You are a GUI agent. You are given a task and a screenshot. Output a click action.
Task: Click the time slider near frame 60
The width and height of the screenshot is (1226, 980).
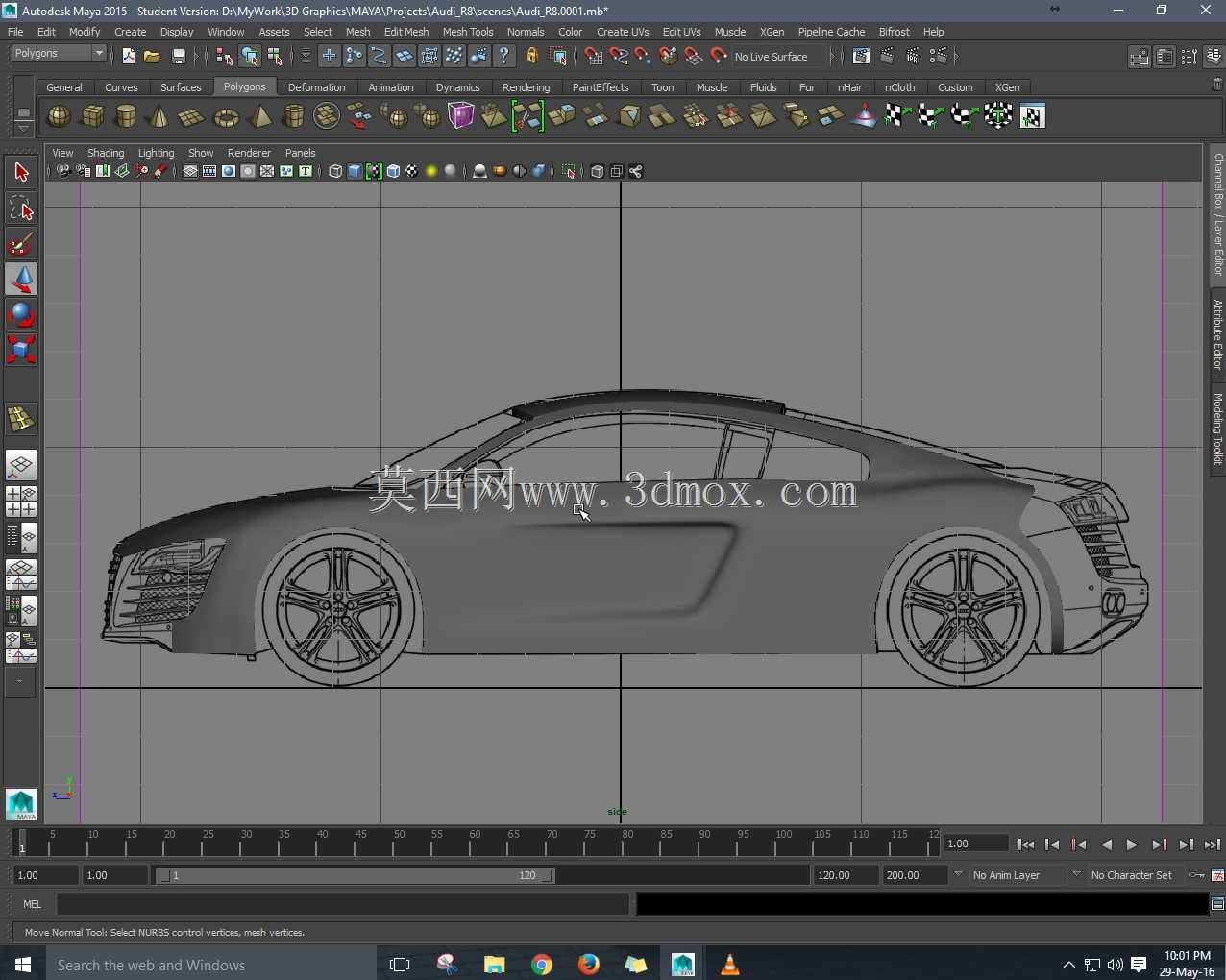[x=475, y=844]
